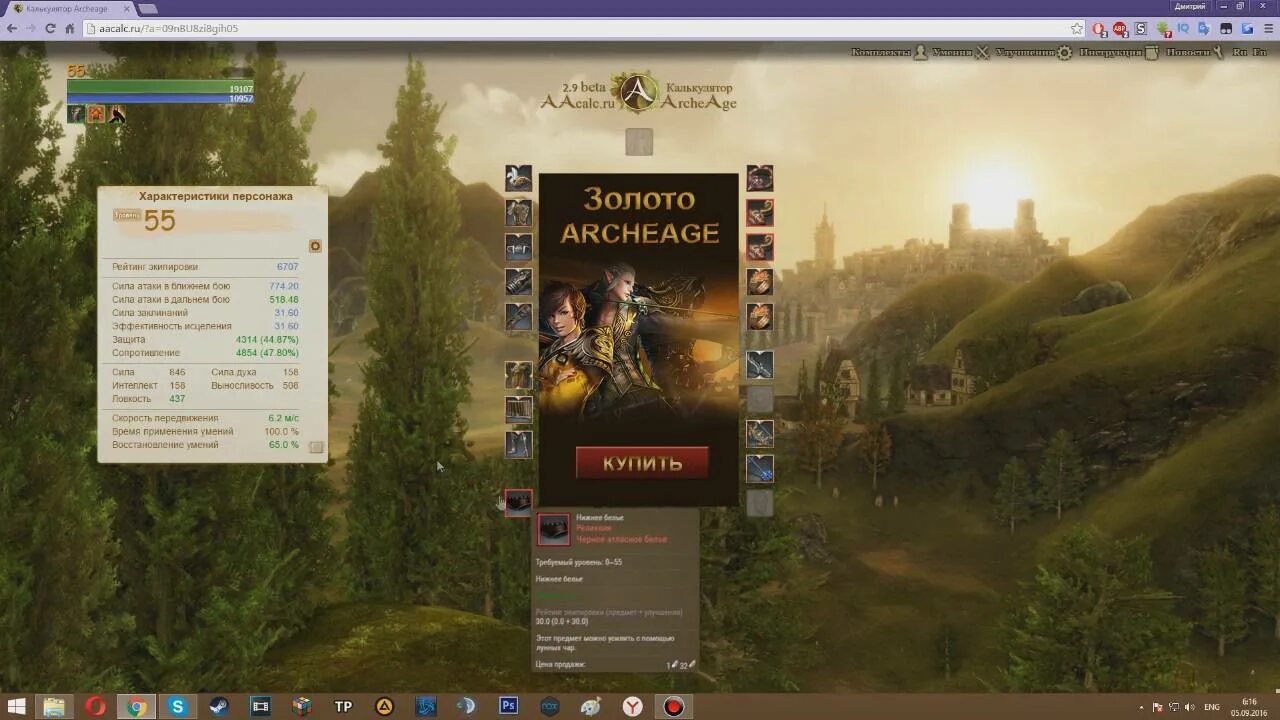Screen dimensions: 1280x720
Task: Open the Chrome menu button
Action: coord(1268,29)
